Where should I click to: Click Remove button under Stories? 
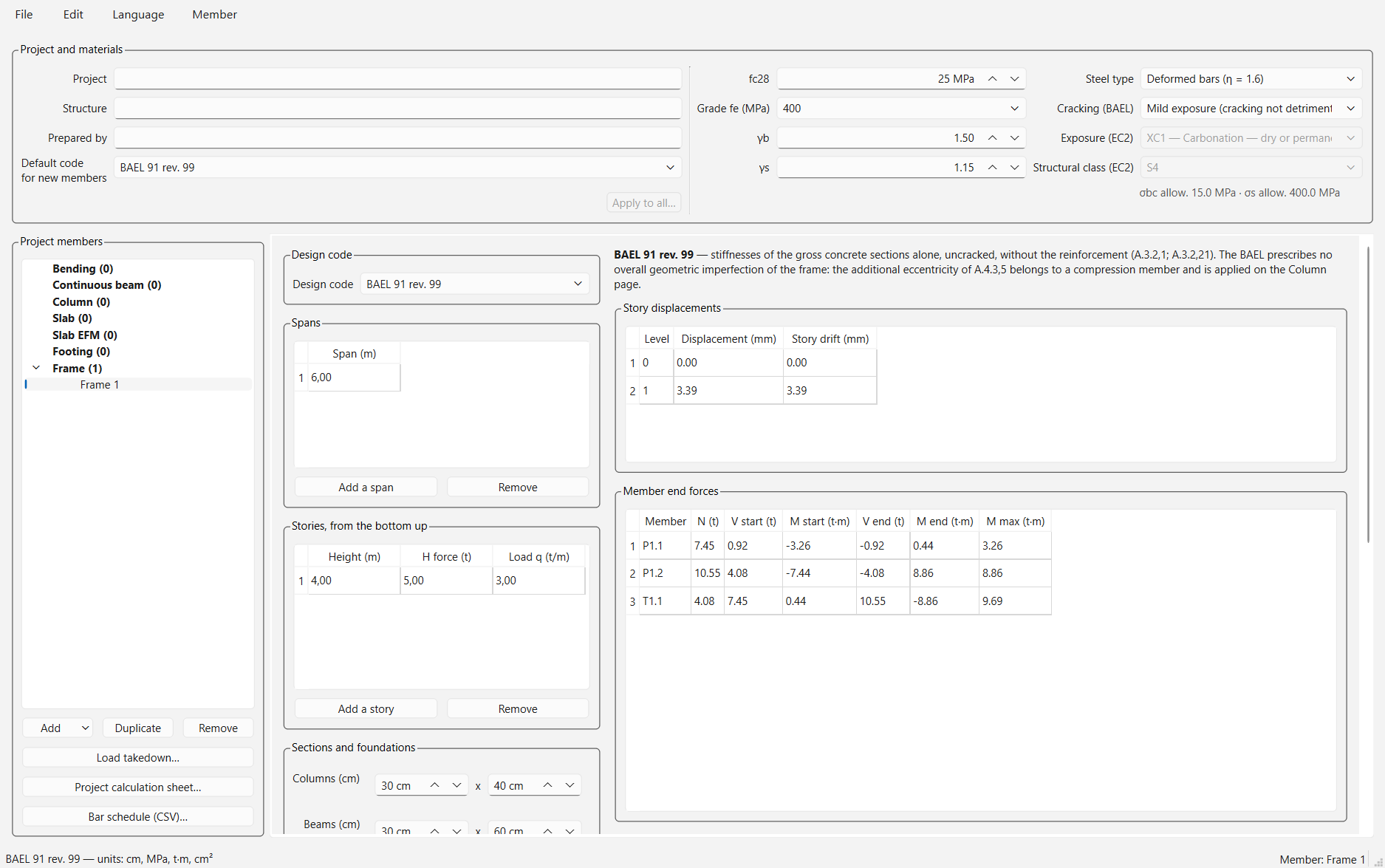pos(518,709)
